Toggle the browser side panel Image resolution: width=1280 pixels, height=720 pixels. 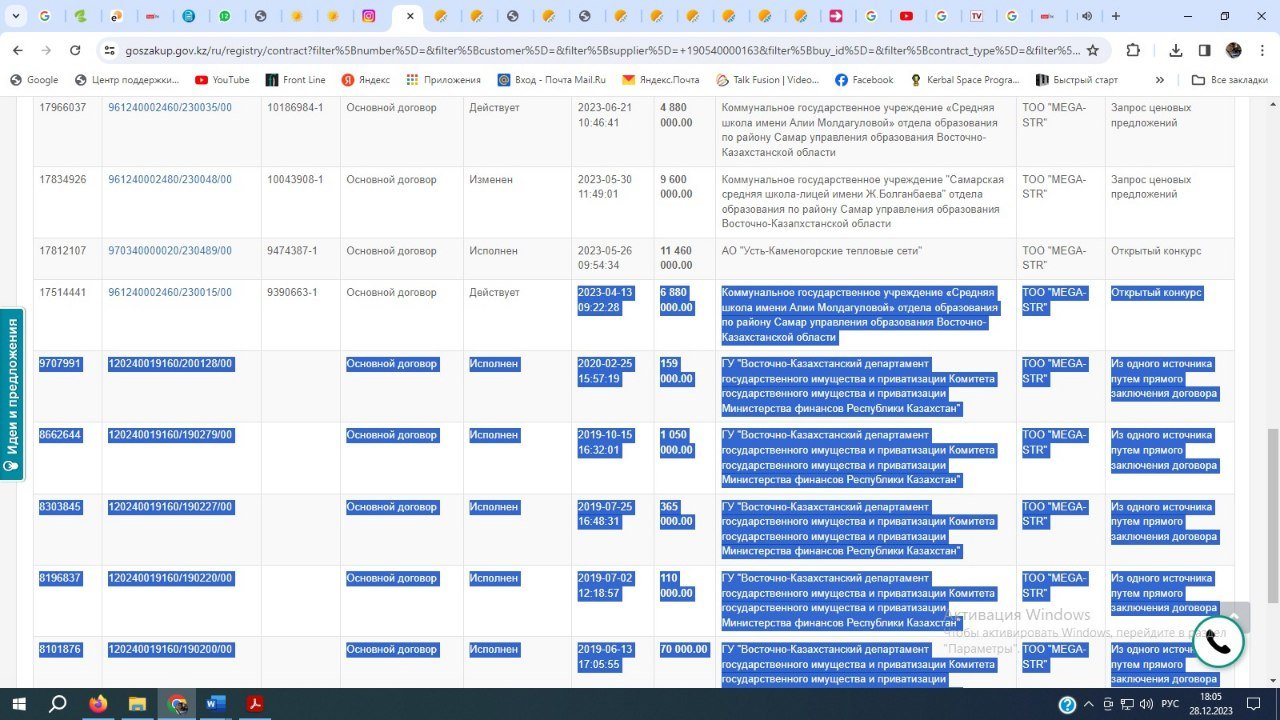click(x=1205, y=50)
